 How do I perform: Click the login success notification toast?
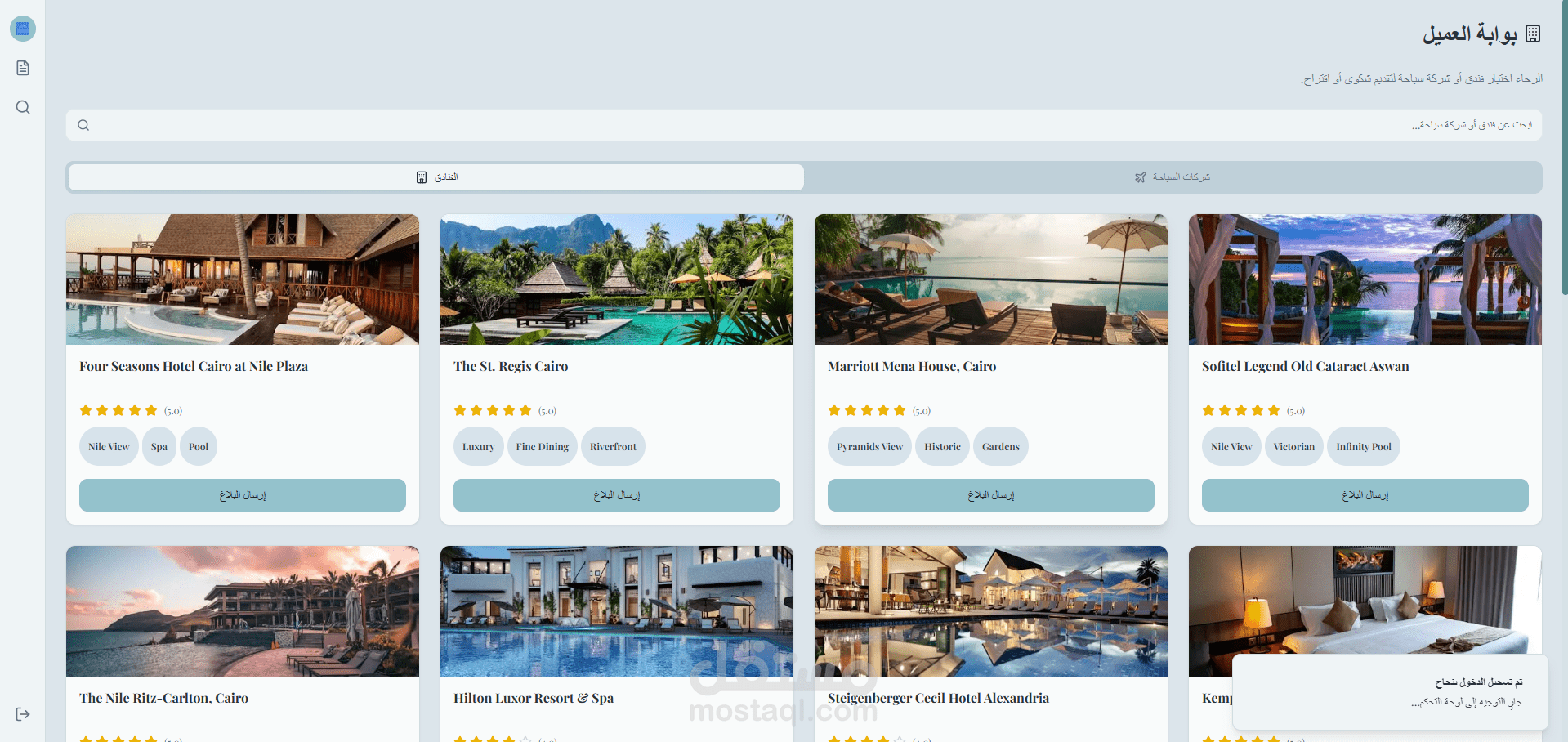coord(1391,691)
